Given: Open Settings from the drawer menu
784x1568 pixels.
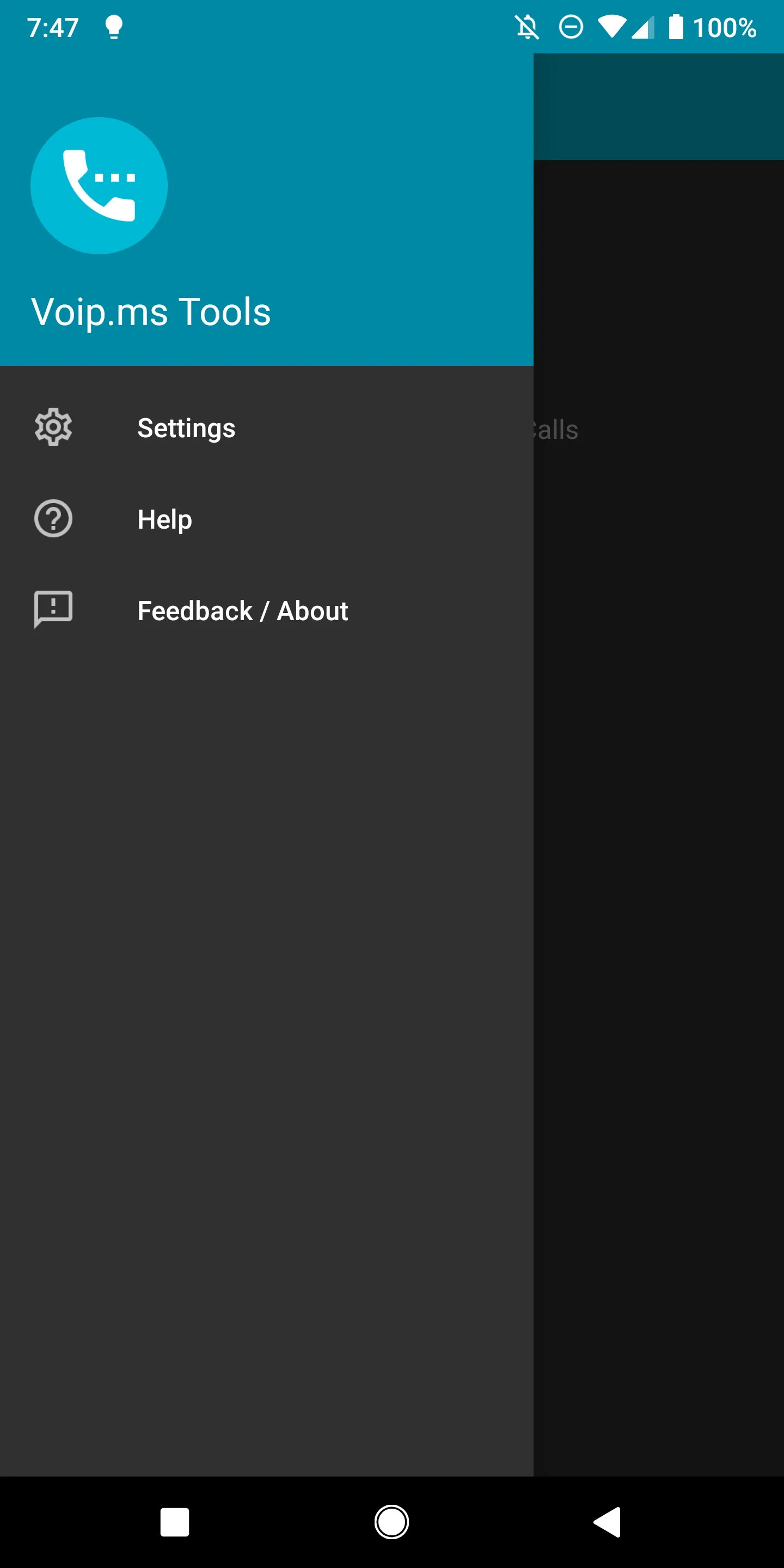Looking at the screenshot, I should point(267,427).
